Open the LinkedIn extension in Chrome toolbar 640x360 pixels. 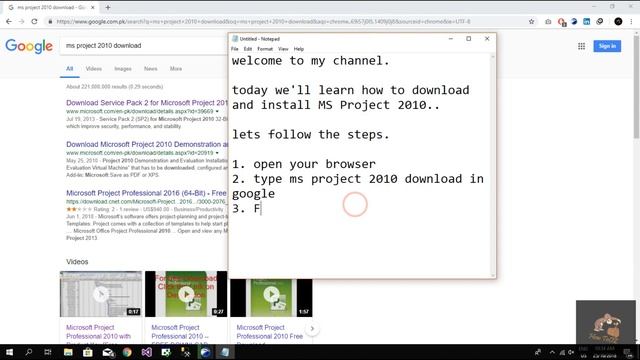coord(587,22)
